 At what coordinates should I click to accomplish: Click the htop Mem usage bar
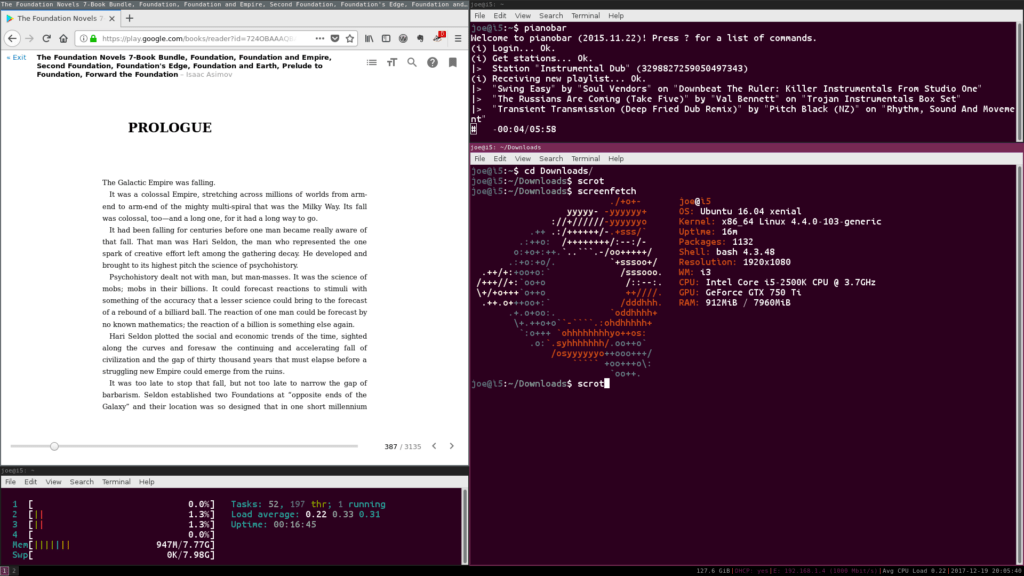click(114, 545)
